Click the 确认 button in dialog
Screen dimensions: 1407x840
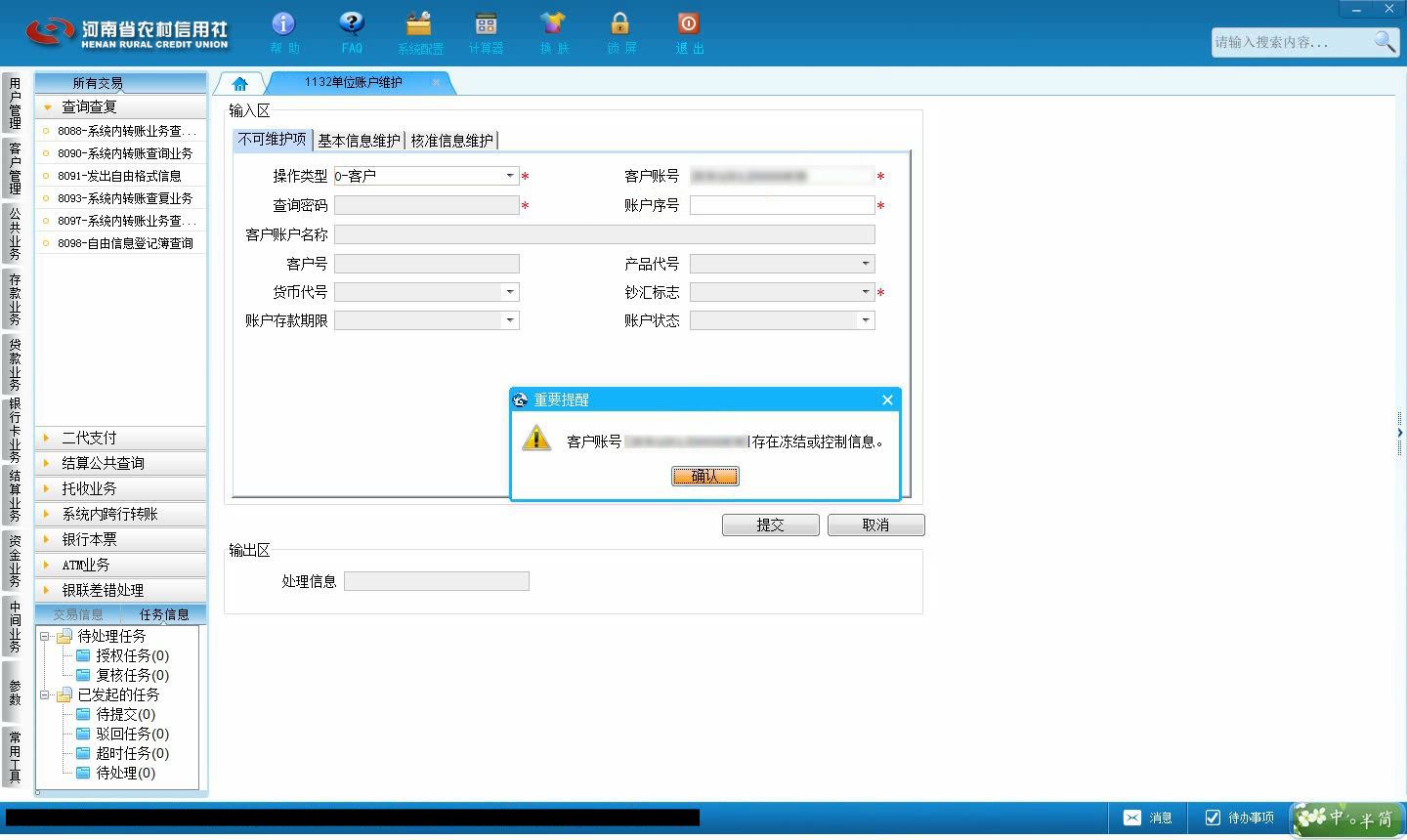704,476
